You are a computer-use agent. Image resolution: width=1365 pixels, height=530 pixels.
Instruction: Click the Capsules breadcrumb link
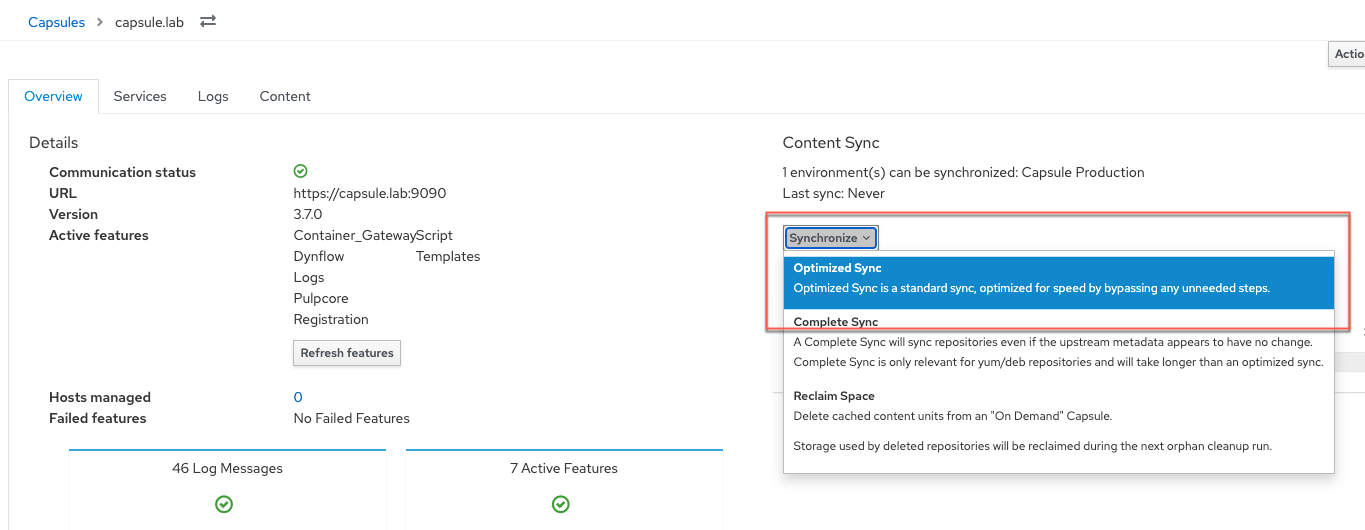56,22
